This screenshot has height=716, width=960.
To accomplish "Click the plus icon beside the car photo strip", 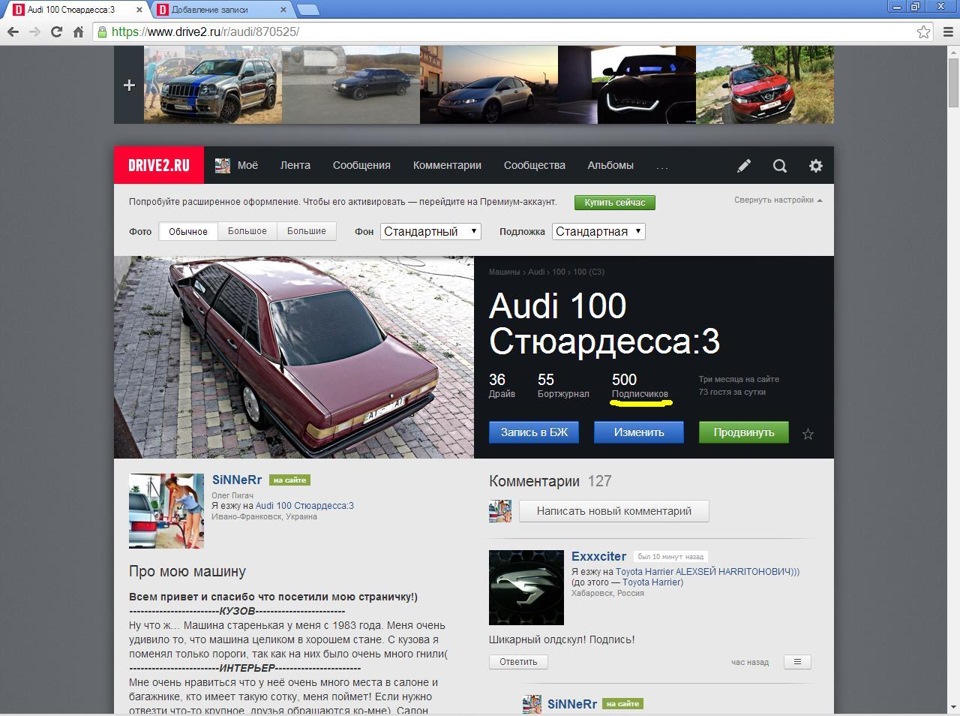I will click(129, 85).
